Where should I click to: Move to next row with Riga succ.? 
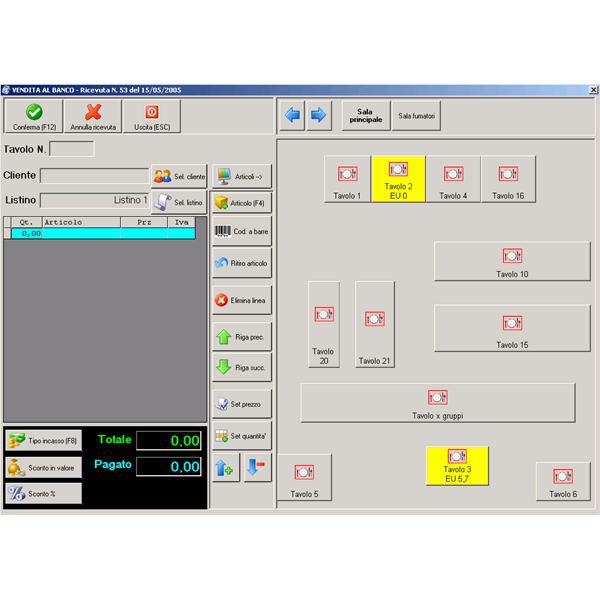point(242,368)
